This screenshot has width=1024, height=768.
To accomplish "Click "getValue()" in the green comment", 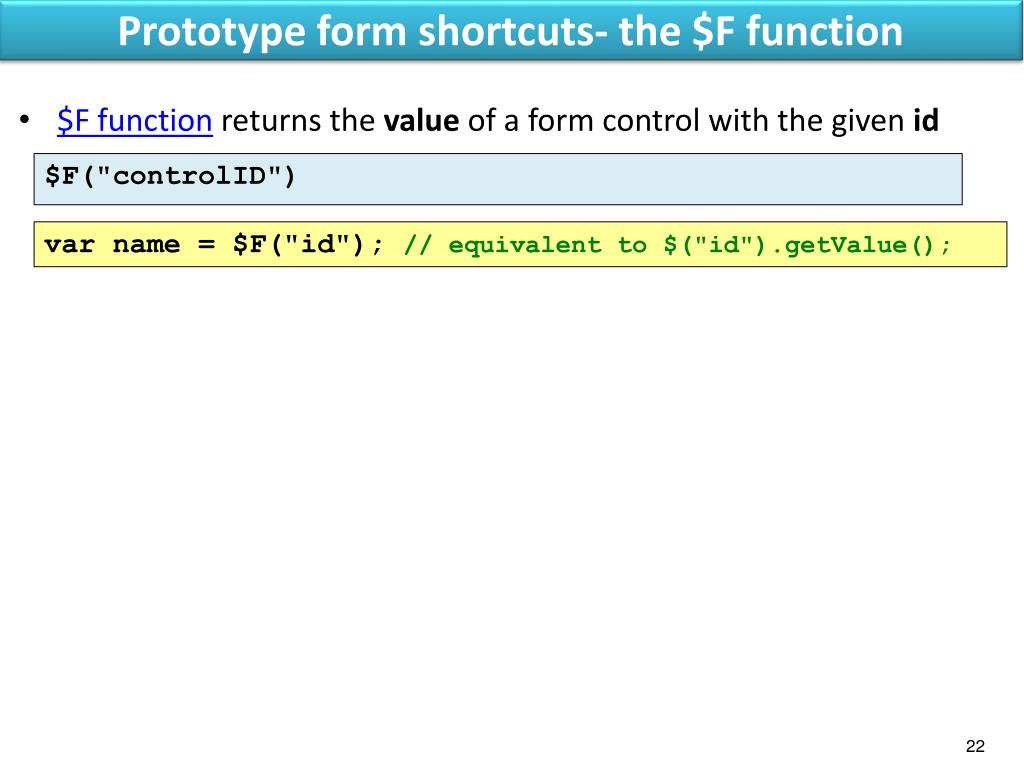I will click(865, 245).
